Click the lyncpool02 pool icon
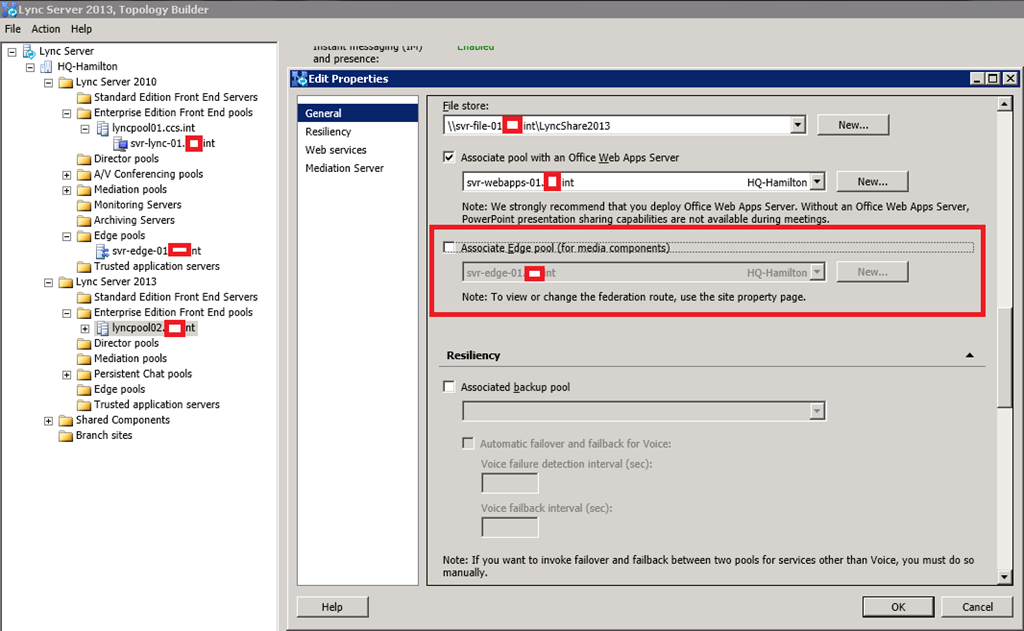 click(103, 328)
